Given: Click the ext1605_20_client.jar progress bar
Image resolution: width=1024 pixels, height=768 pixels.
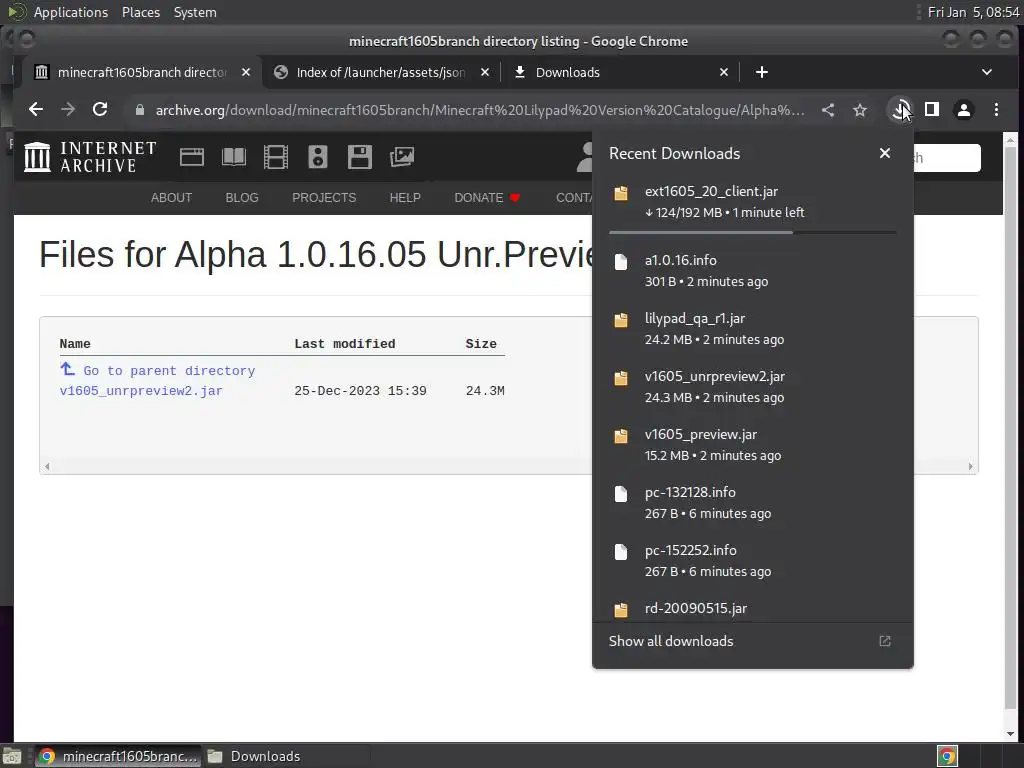Looking at the screenshot, I should [752, 232].
